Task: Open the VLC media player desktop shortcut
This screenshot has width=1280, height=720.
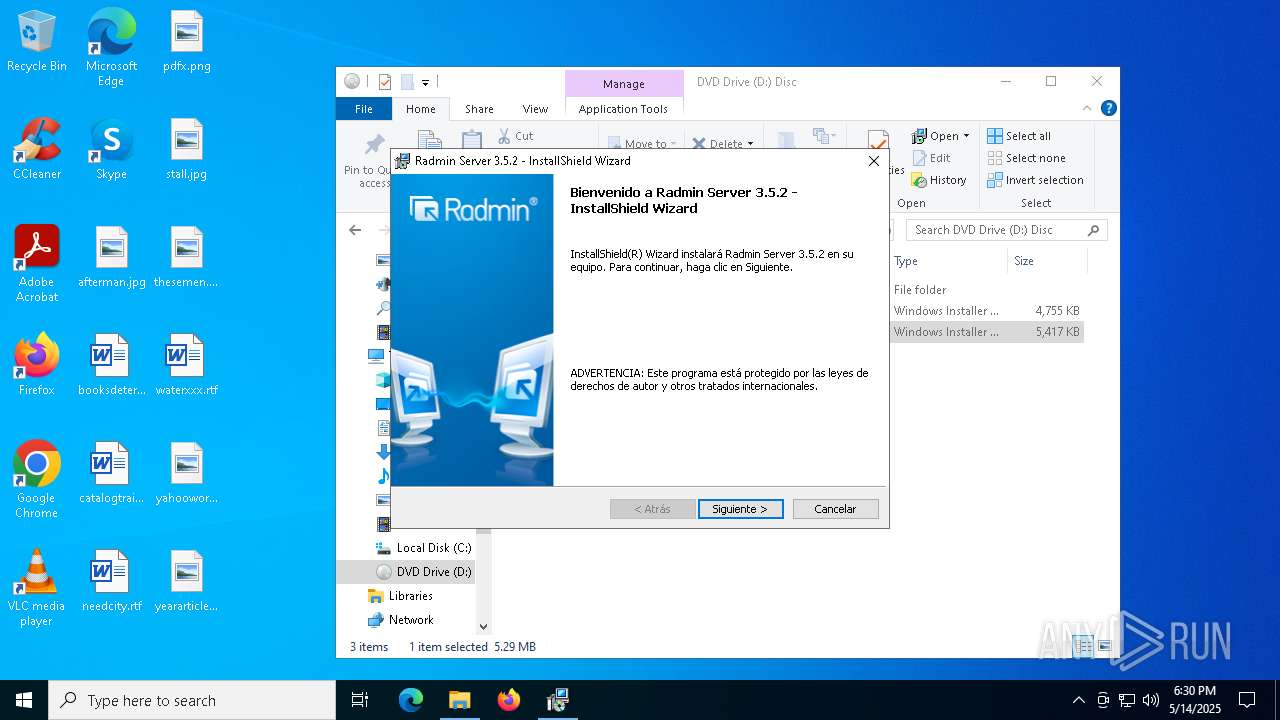Action: (x=37, y=588)
